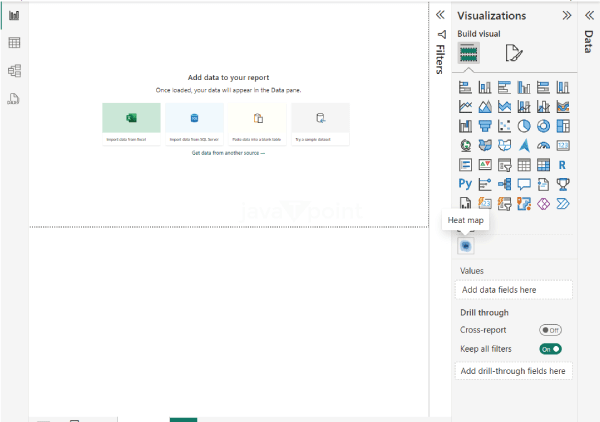
Task: Expand the Data pane
Action: coord(589,15)
